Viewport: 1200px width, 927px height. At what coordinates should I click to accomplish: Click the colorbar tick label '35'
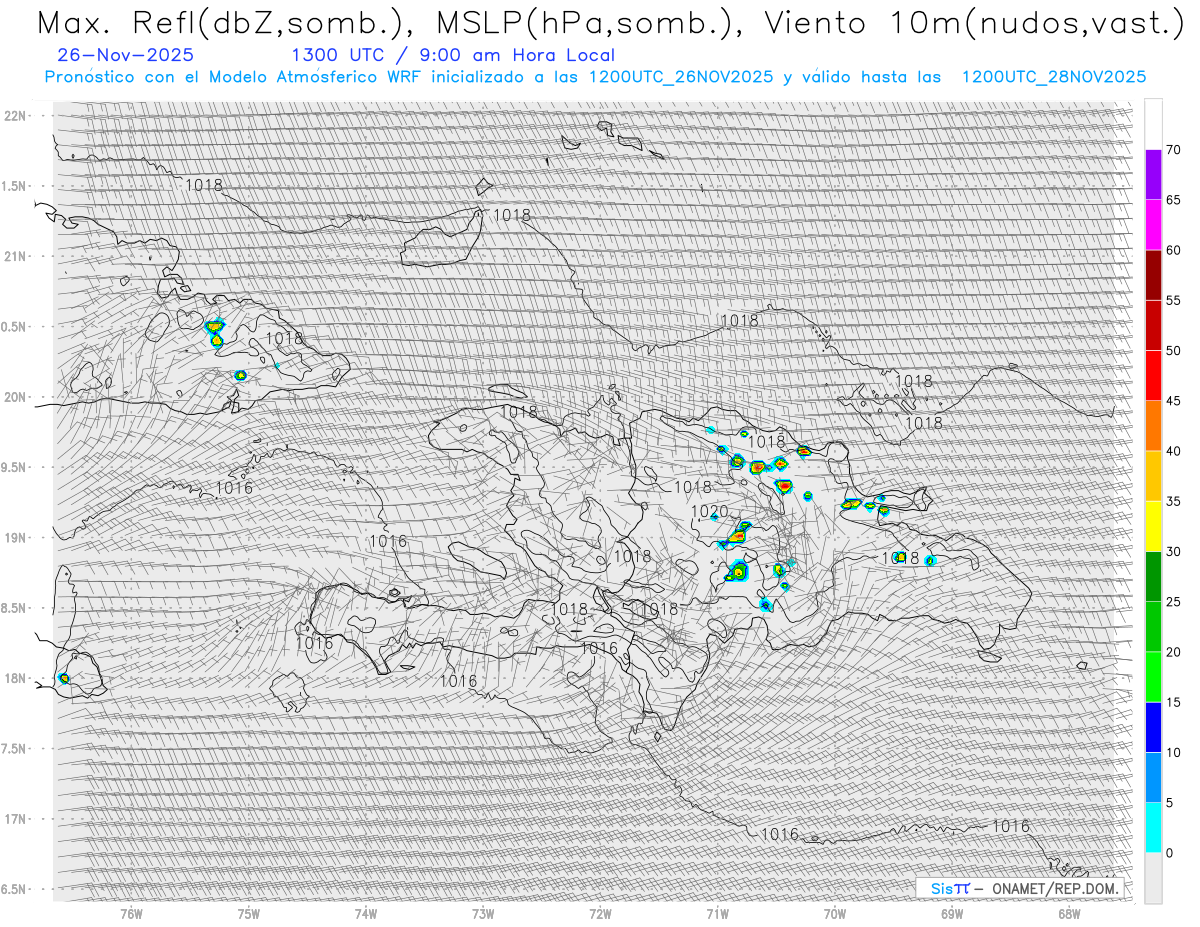click(x=1174, y=501)
